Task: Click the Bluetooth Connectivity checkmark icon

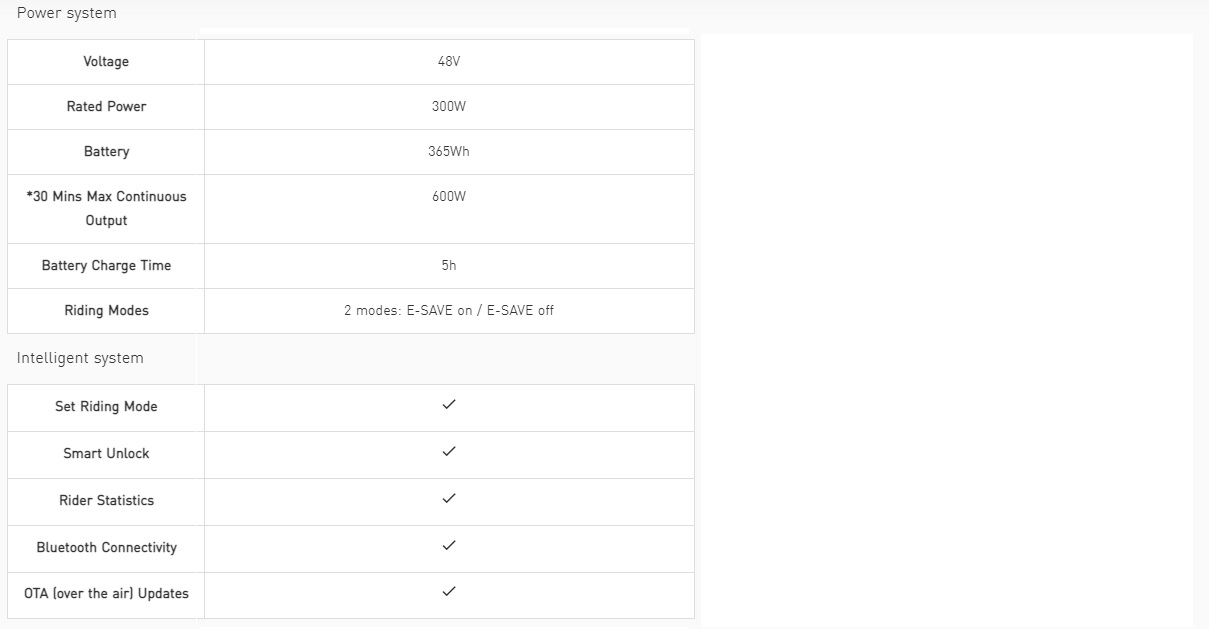Action: click(449, 545)
